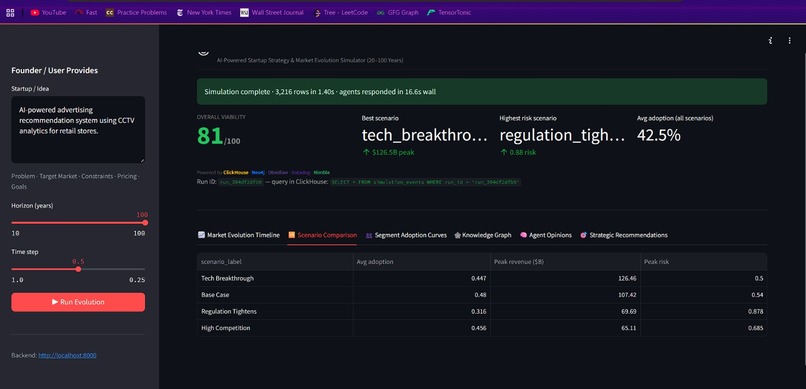Image resolution: width=806 pixels, height=389 pixels.
Task: Sort by Peak revenue ($B) column header
Action: (x=565, y=262)
